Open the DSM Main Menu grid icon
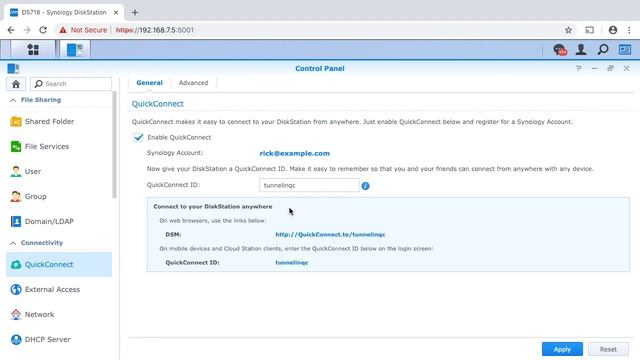 point(33,50)
